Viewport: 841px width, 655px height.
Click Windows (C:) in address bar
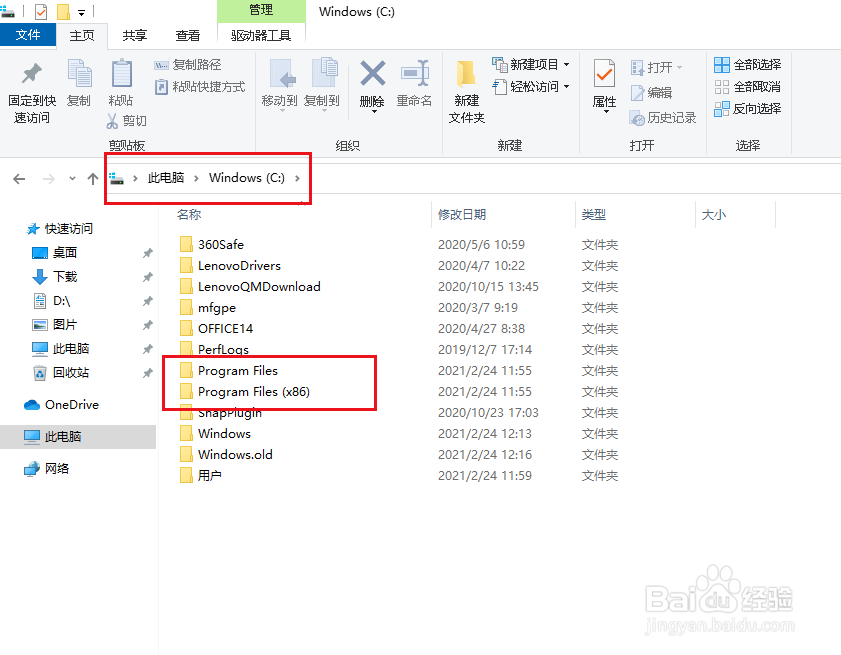click(x=247, y=178)
